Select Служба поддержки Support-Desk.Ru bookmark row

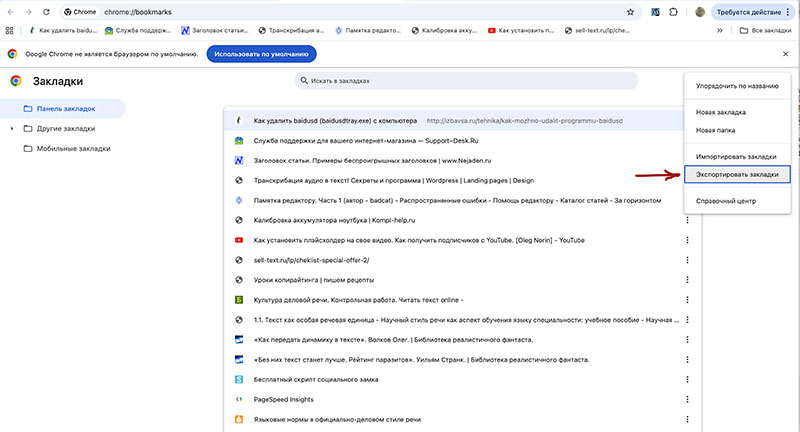click(x=454, y=141)
